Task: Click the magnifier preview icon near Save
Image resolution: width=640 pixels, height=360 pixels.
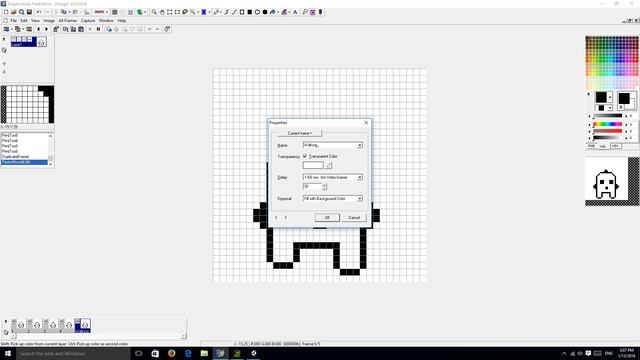Action: [x=21, y=12]
